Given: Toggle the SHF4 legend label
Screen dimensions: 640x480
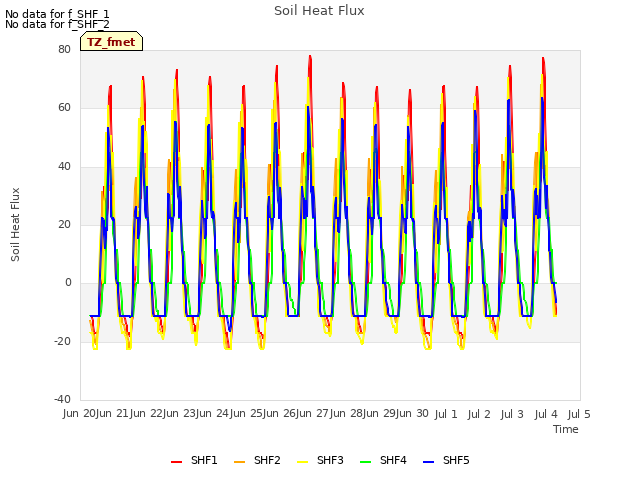Looking at the screenshot, I should pos(393,460).
